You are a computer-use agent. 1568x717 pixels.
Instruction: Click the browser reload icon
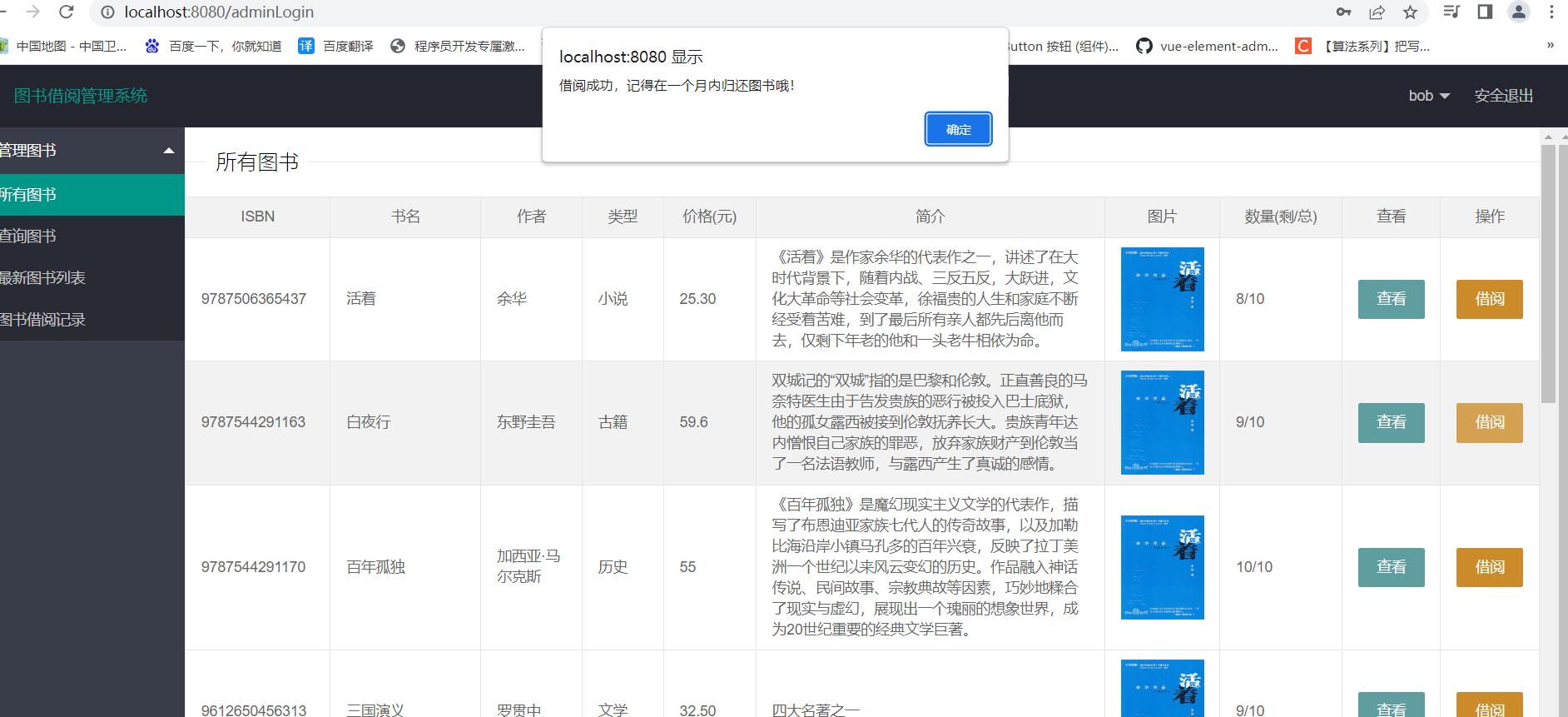pyautogui.click(x=67, y=12)
